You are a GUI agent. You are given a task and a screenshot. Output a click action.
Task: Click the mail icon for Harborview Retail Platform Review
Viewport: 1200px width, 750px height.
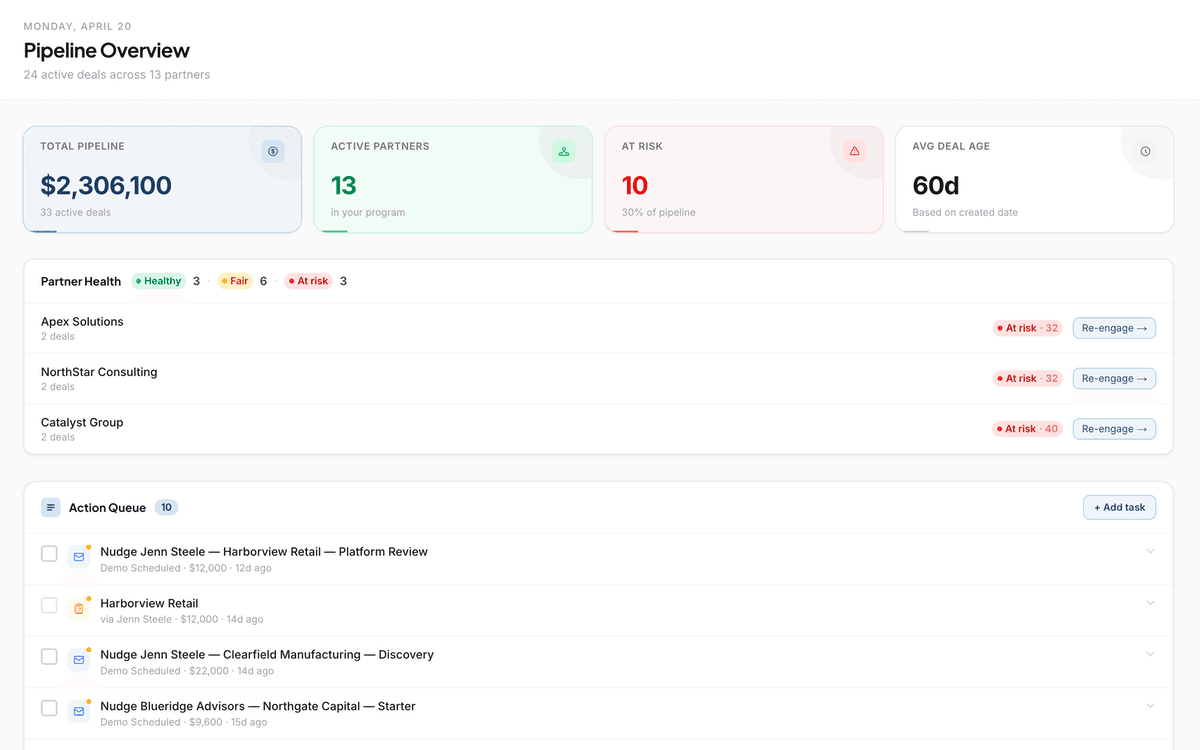tap(78, 557)
